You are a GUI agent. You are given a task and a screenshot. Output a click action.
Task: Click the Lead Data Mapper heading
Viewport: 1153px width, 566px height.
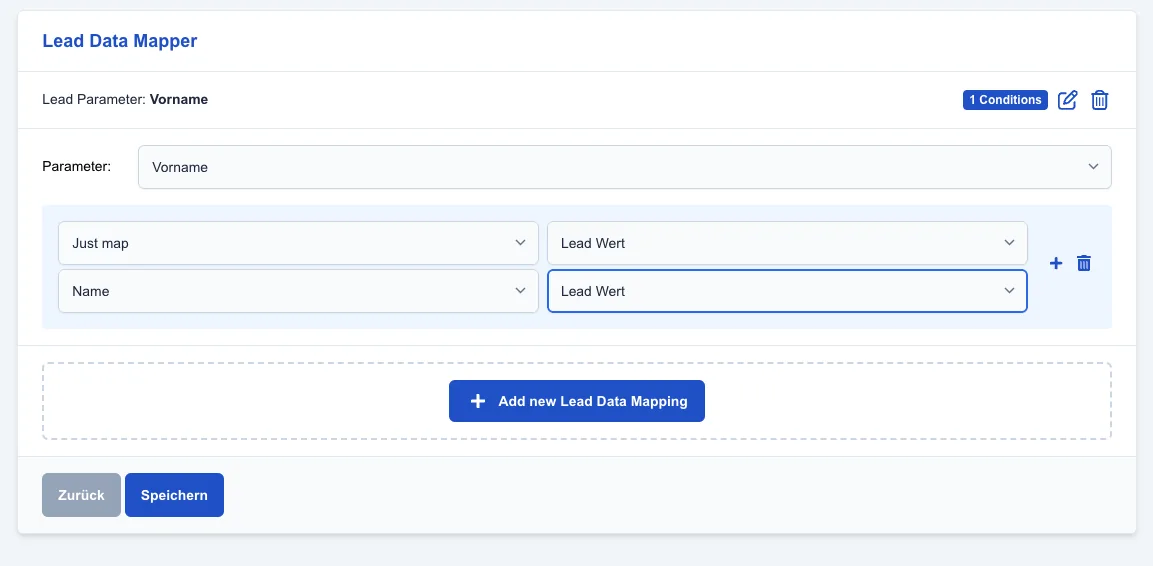coord(120,40)
